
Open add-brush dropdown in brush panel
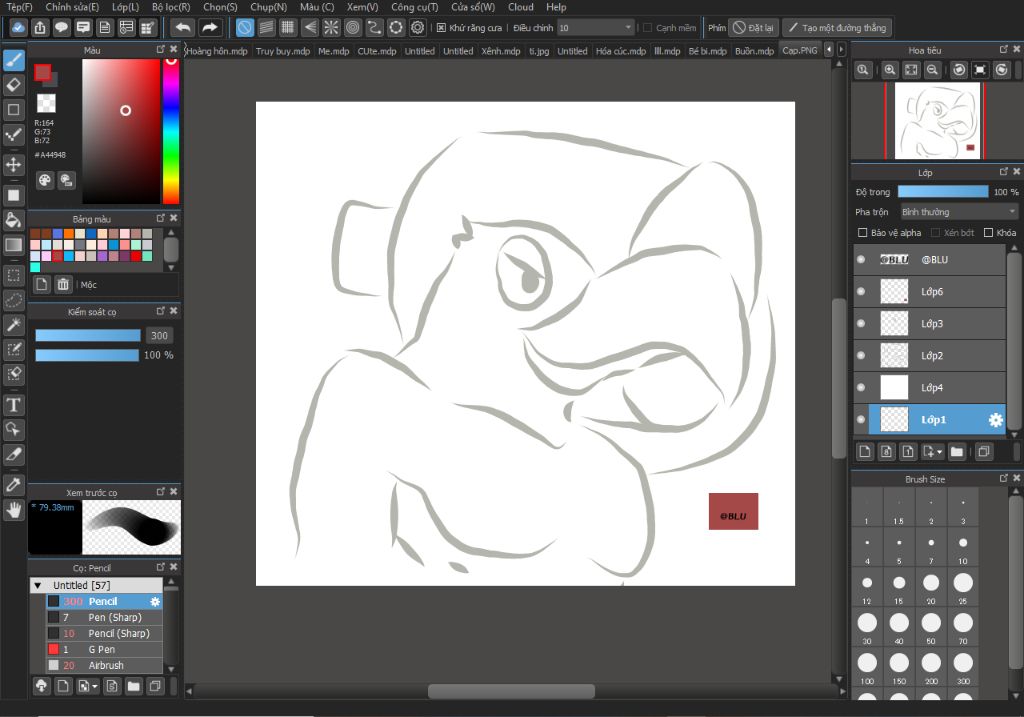[95, 686]
